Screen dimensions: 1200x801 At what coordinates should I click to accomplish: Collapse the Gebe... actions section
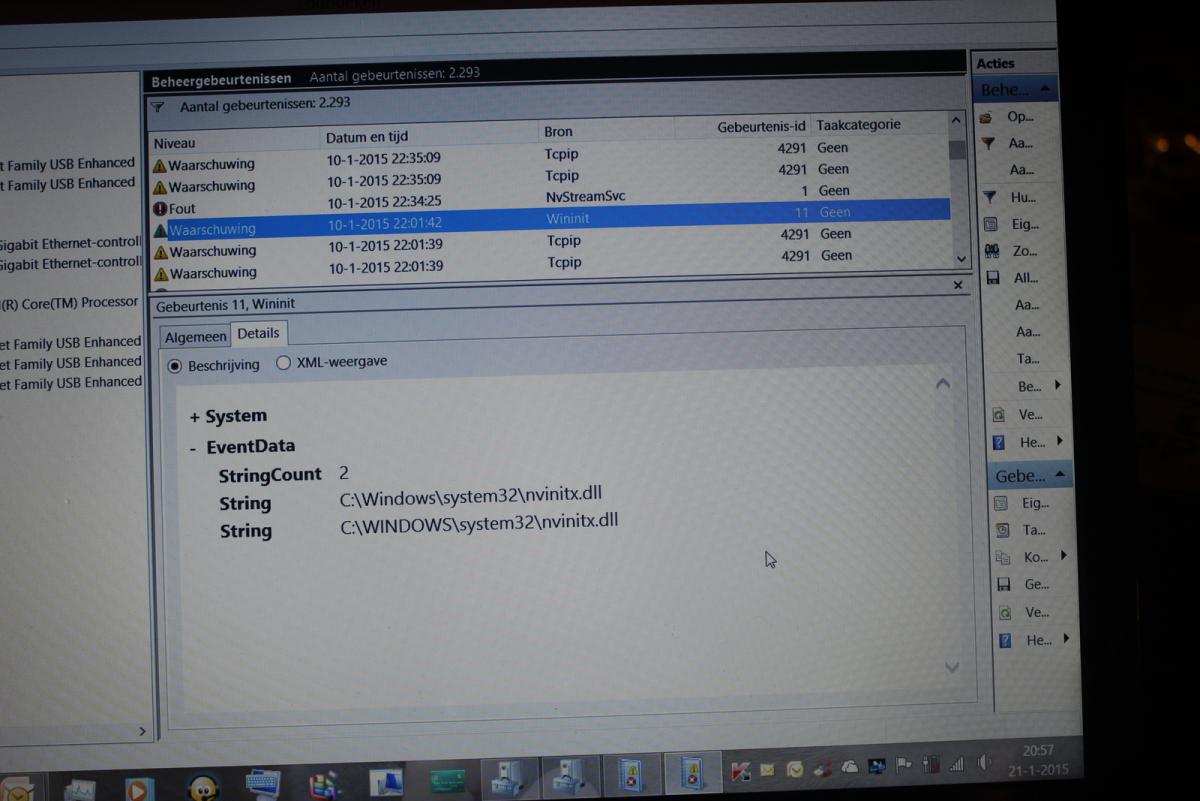click(x=1059, y=475)
